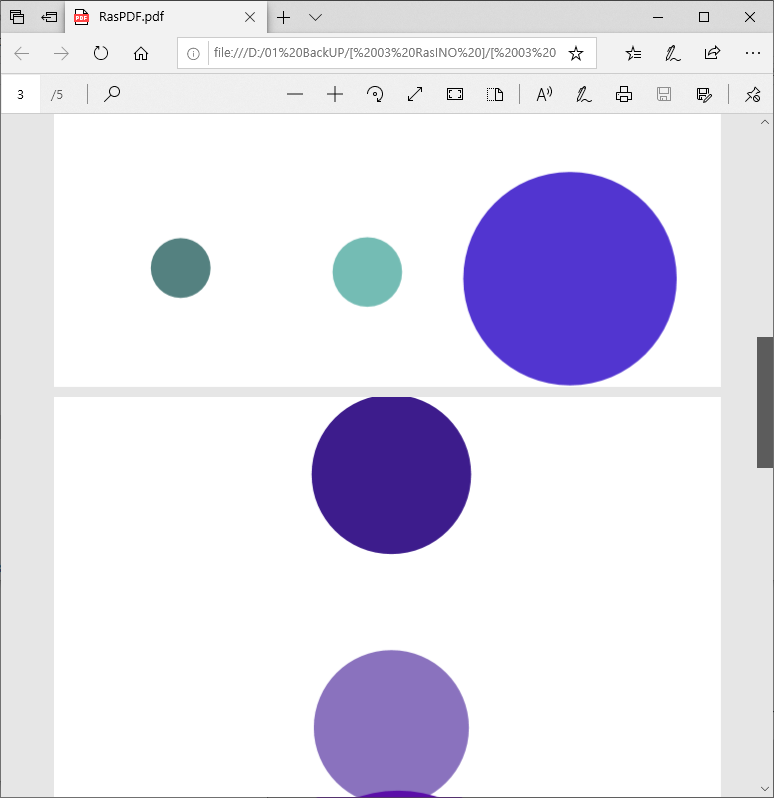Click the light purple circle
This screenshot has width=774, height=798.
click(391, 724)
